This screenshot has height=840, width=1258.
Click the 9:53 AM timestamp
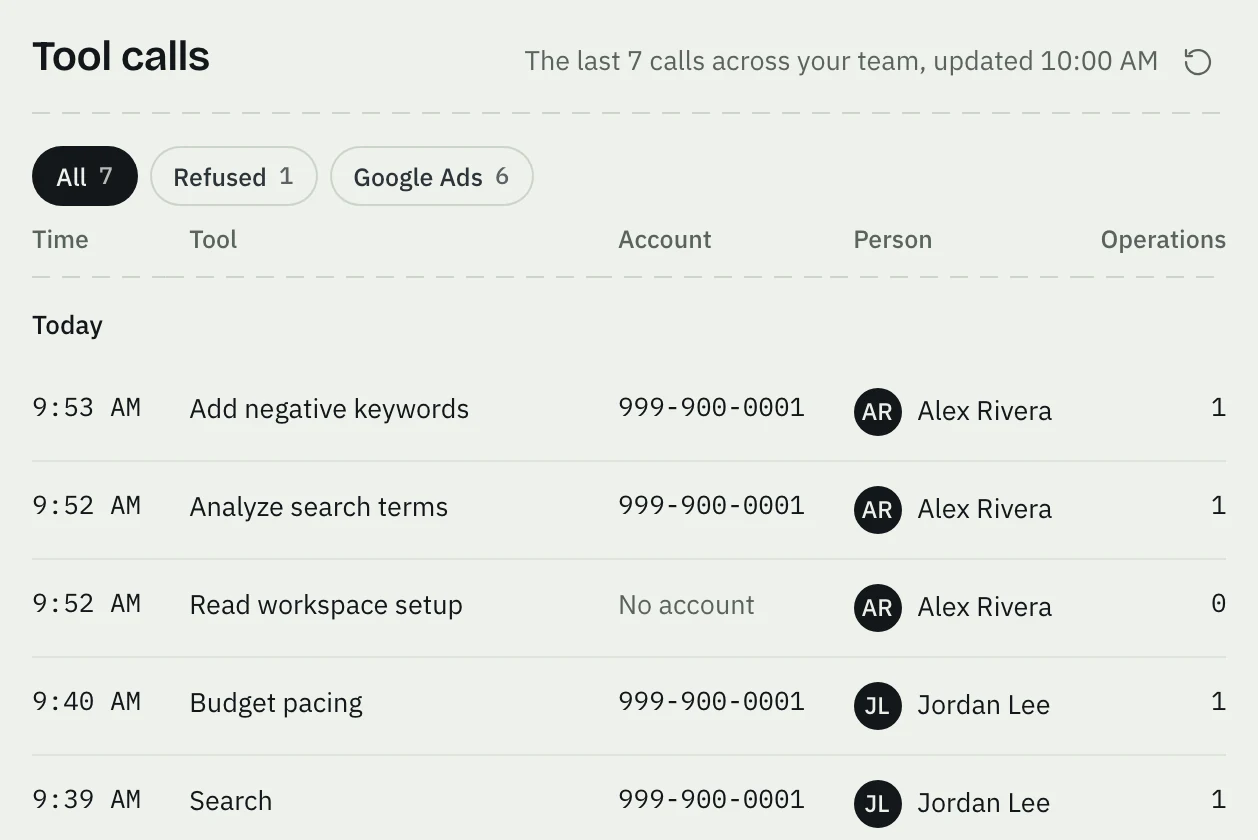(86, 408)
